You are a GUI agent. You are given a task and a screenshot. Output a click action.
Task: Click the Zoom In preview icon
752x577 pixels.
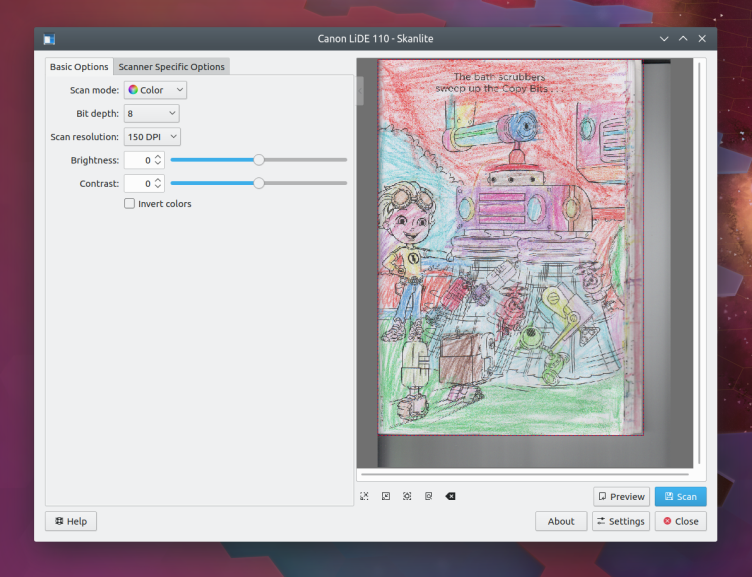pos(365,496)
